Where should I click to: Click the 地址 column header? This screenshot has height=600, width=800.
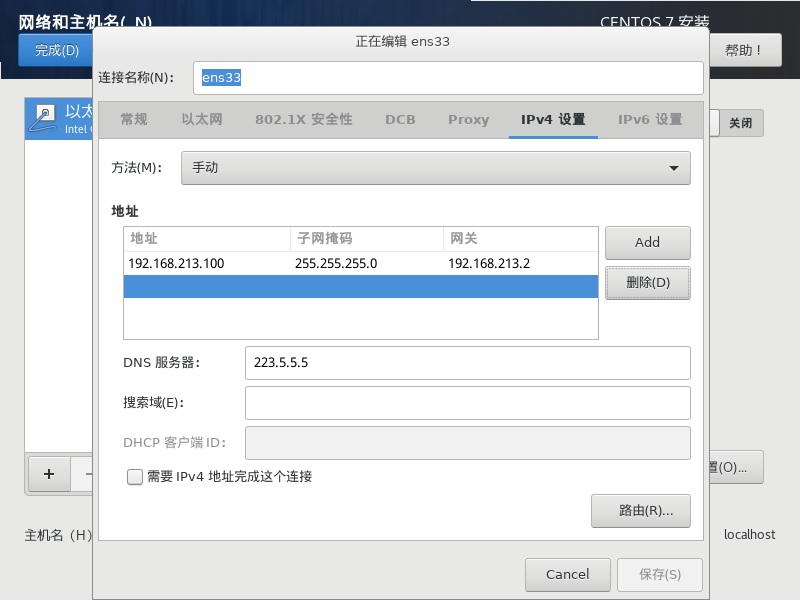[x=207, y=239]
